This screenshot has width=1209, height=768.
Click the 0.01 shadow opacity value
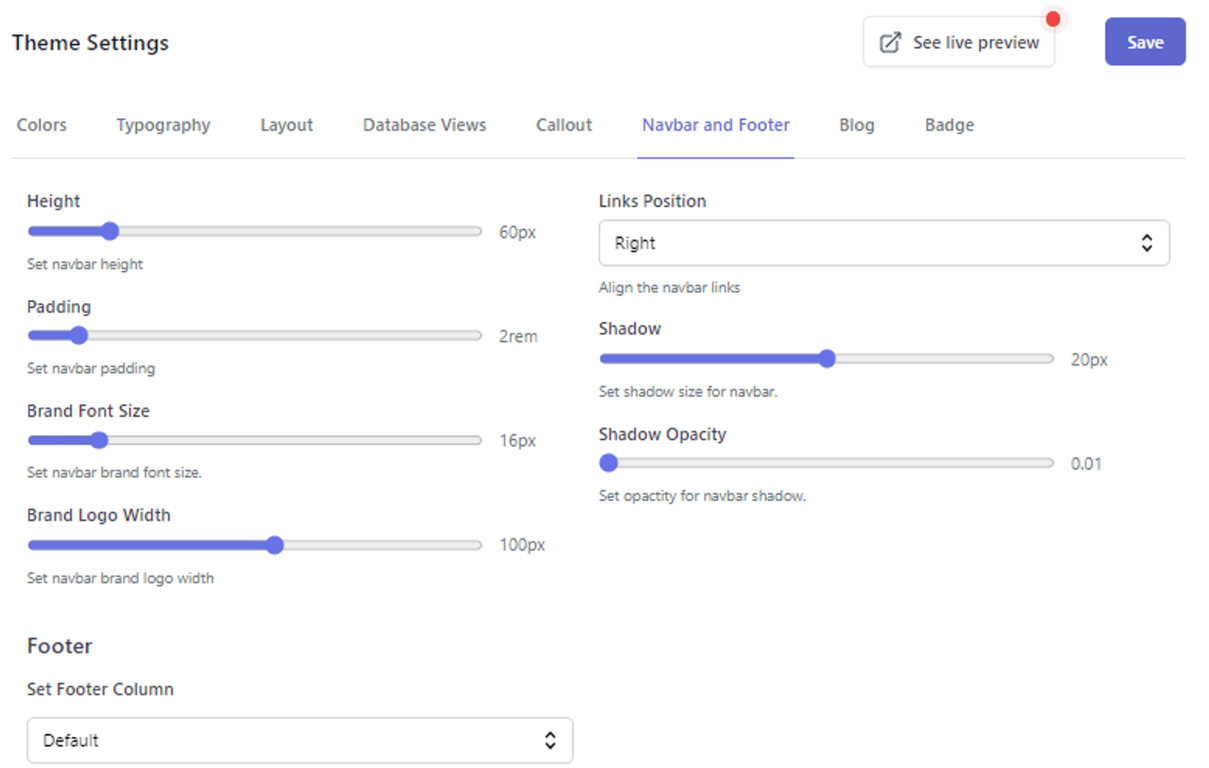point(1086,464)
